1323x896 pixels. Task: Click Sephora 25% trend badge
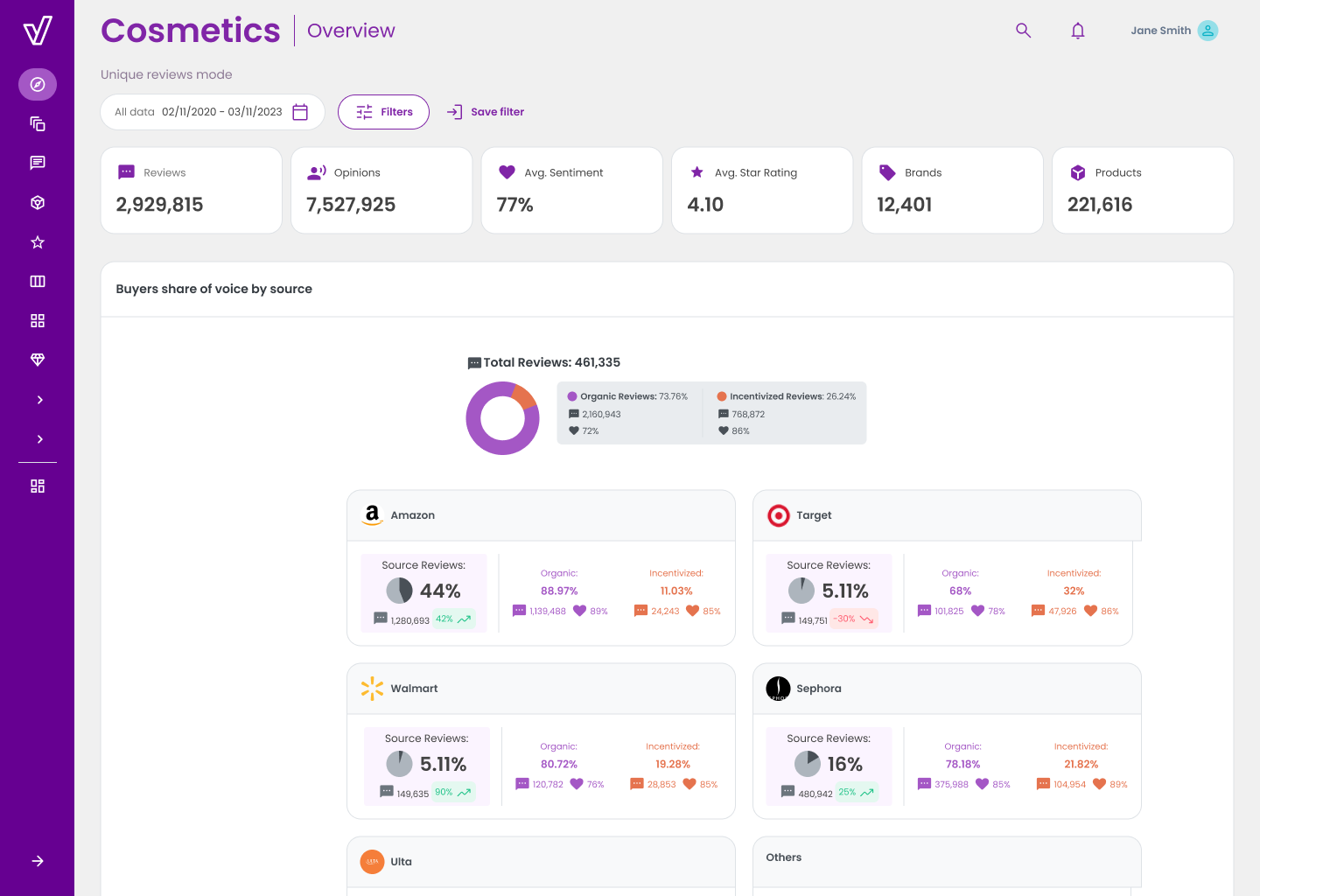(x=856, y=792)
